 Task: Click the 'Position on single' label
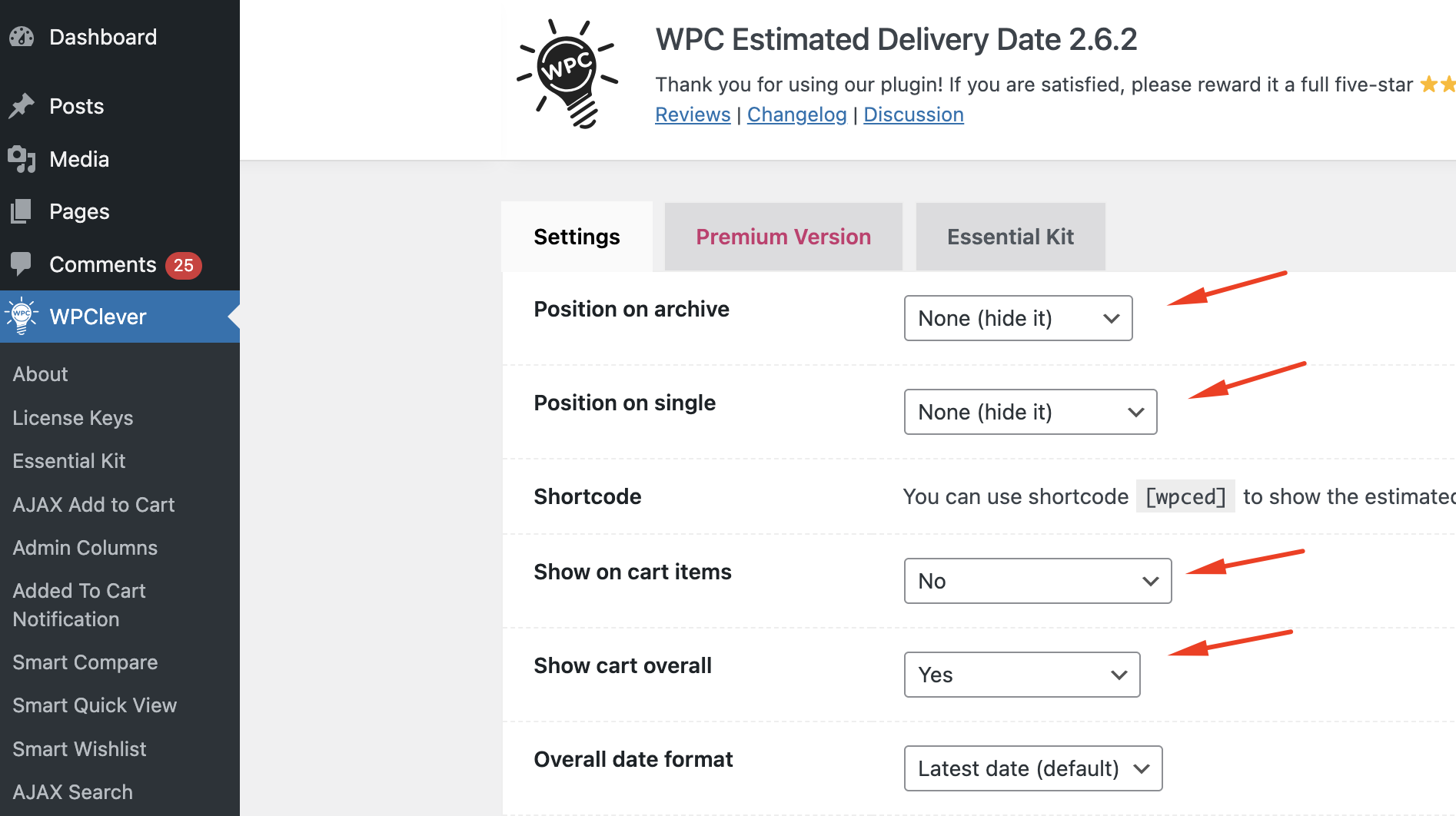(624, 403)
